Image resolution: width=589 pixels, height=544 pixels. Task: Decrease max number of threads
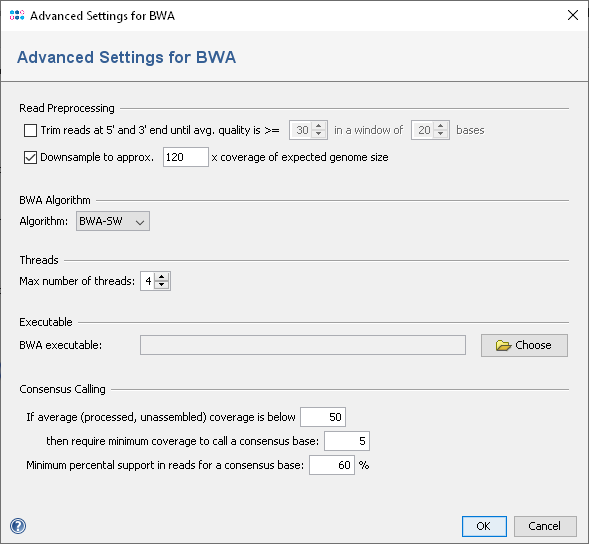click(162, 285)
